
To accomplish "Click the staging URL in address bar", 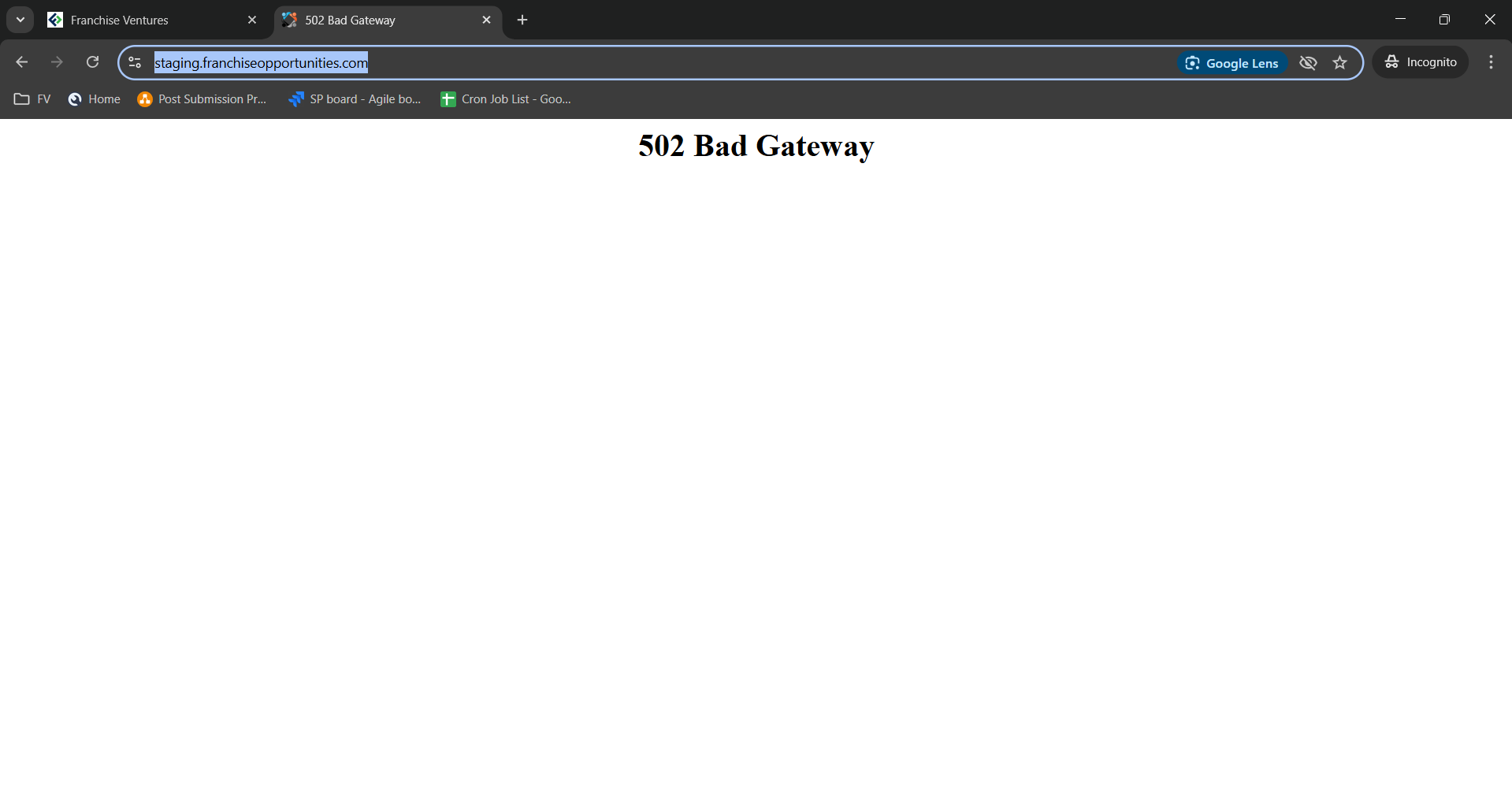I will 261,63.
